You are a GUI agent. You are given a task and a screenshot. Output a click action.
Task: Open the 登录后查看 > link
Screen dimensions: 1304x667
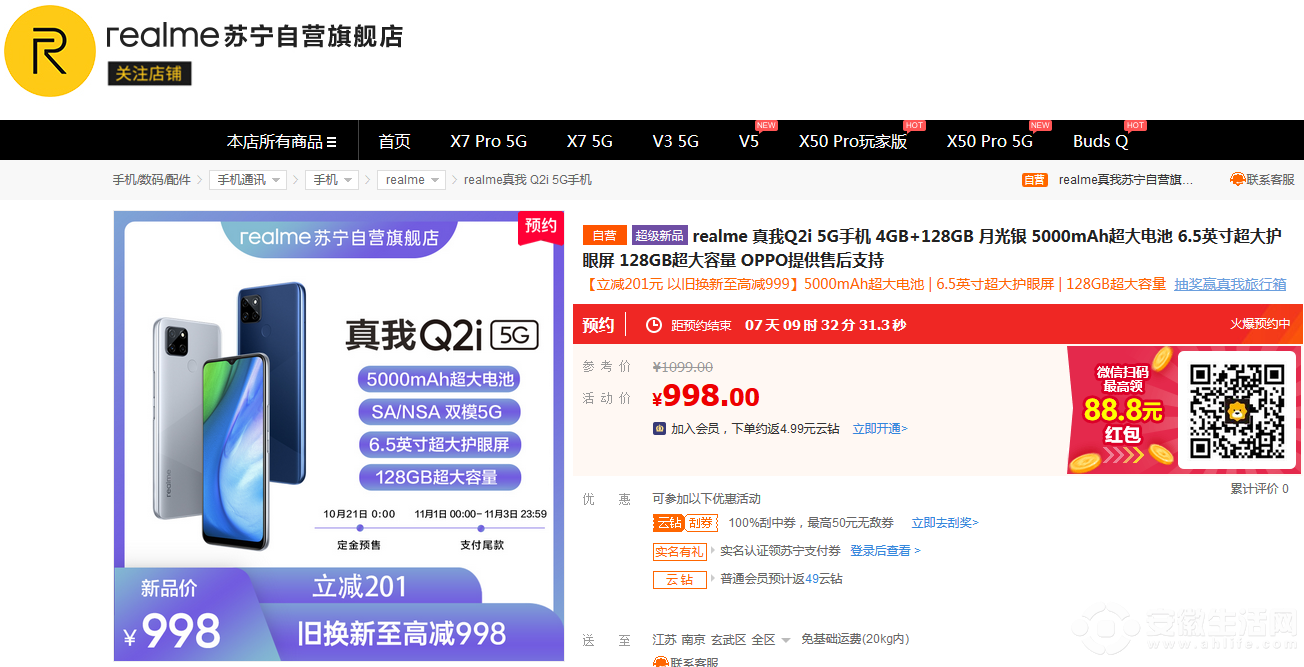tap(885, 551)
